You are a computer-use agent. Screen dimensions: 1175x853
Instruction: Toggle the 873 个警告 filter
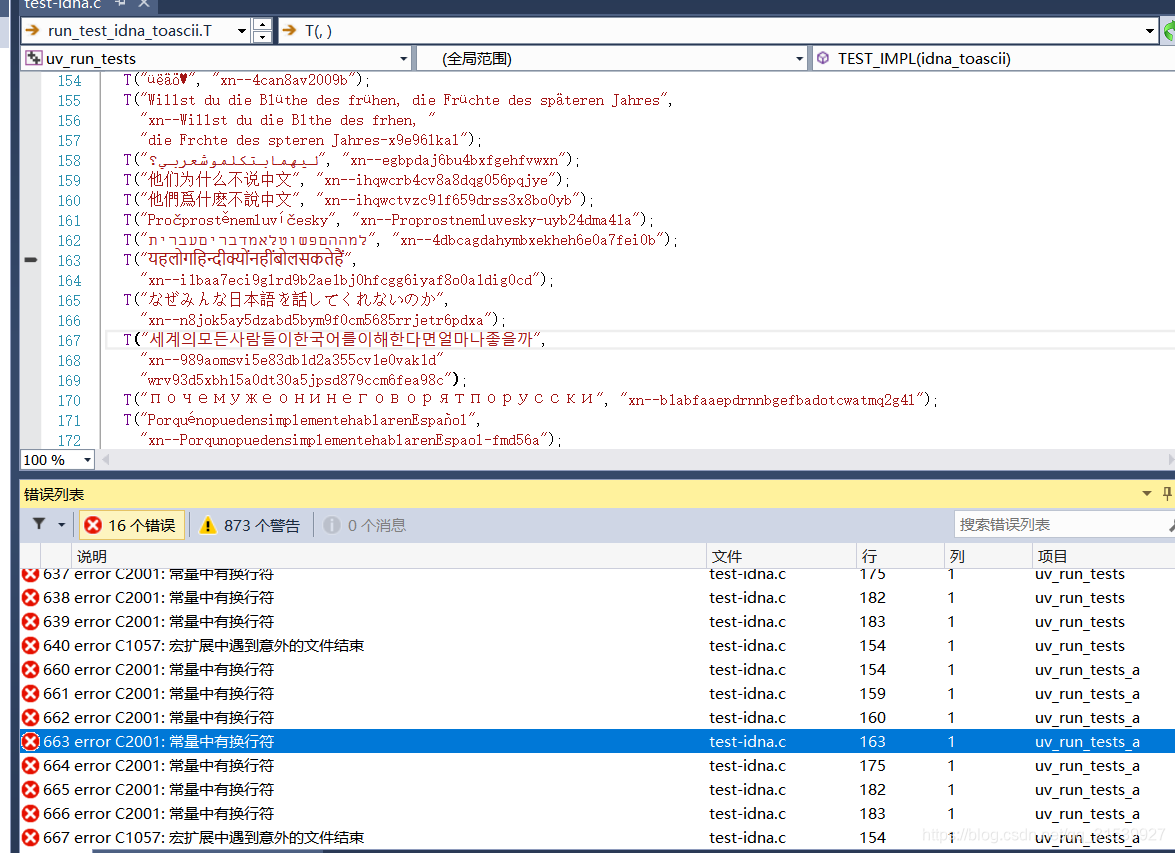tap(249, 524)
